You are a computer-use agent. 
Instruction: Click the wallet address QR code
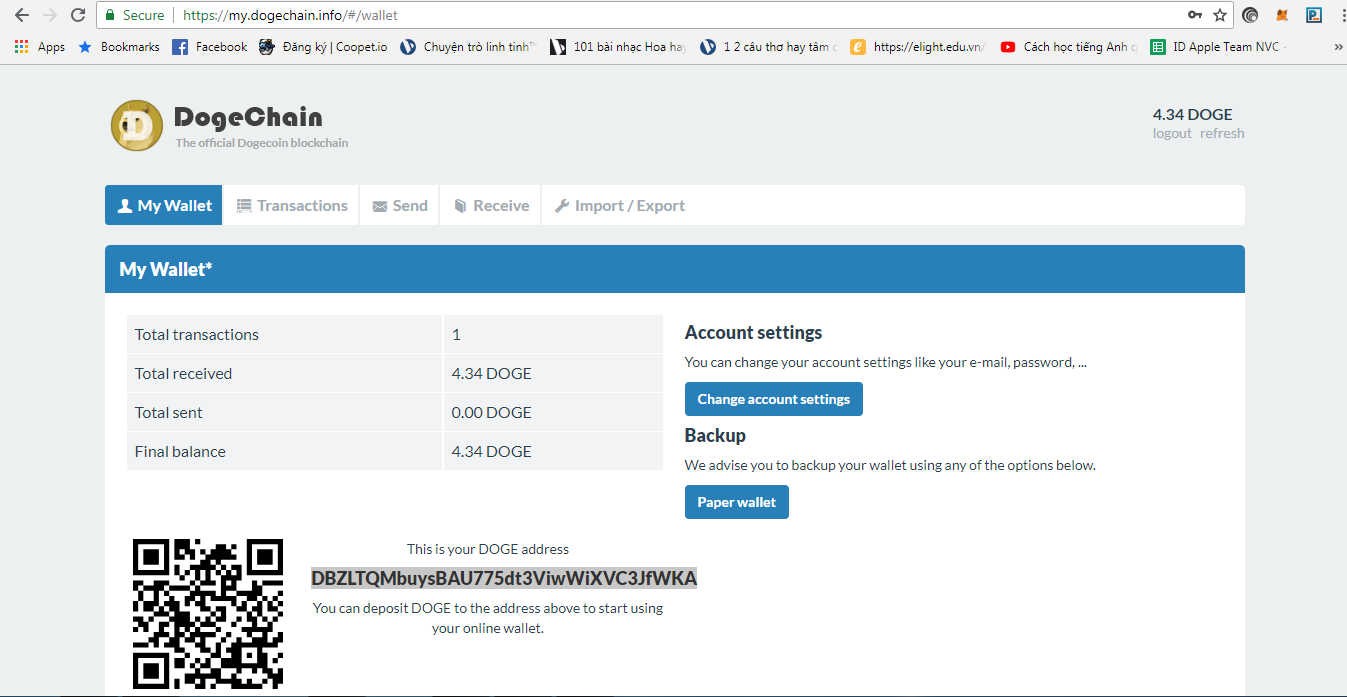pos(208,614)
